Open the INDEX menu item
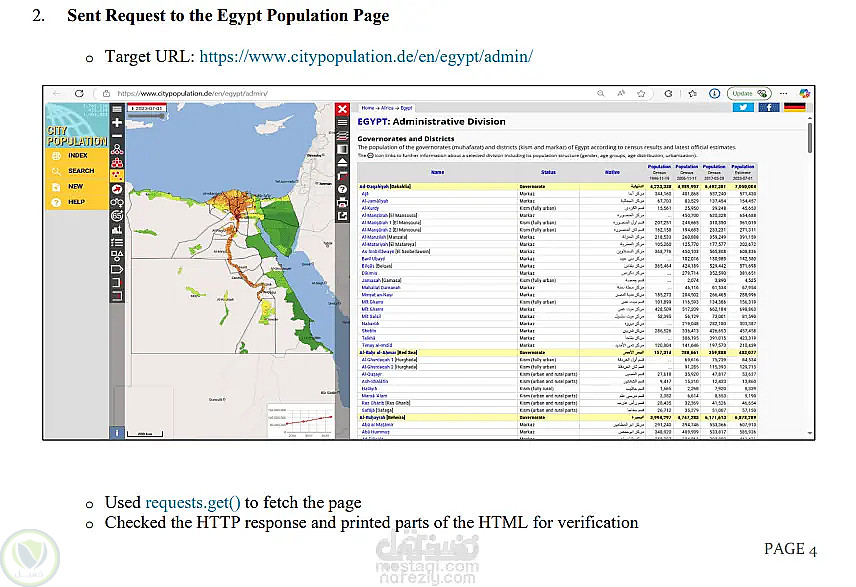856x587 pixels. [x=77, y=156]
